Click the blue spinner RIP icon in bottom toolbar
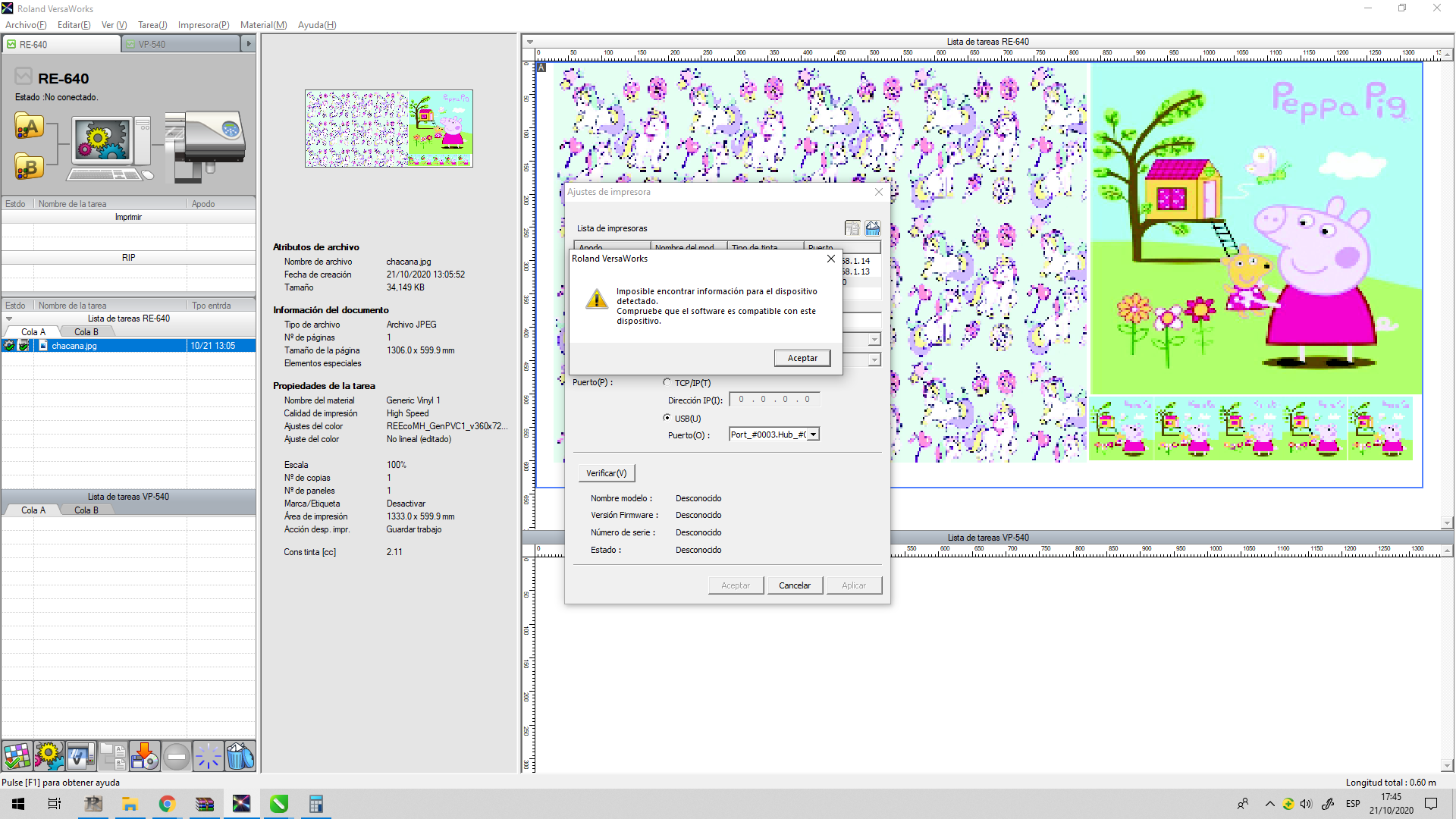The height and width of the screenshot is (819, 1456). point(208,756)
